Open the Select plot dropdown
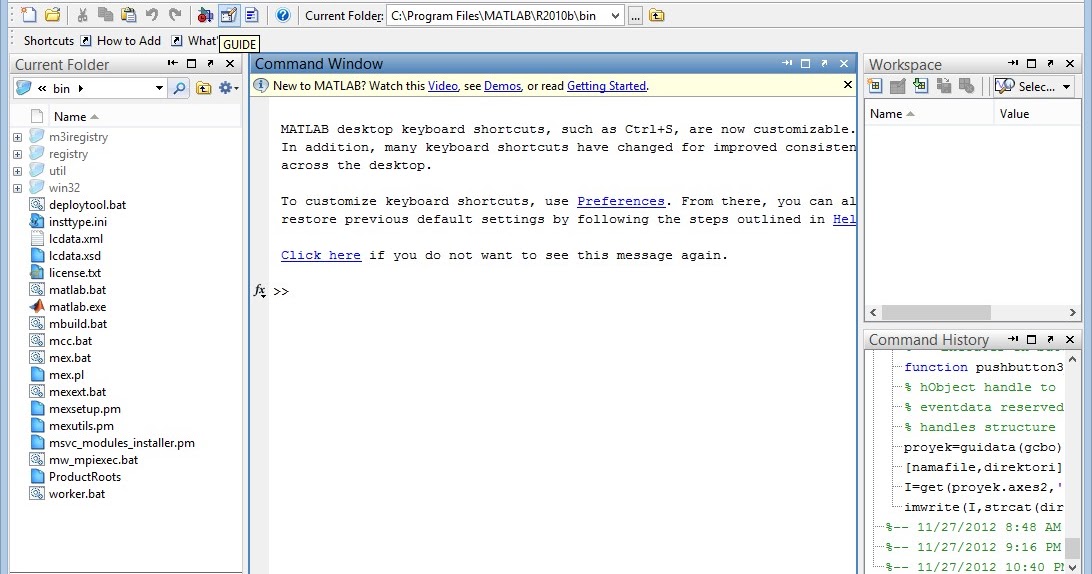This screenshot has width=1092, height=574. click(x=1034, y=86)
